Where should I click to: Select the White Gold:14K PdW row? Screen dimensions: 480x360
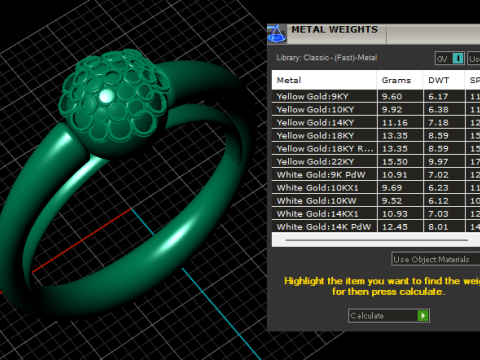(x=376, y=226)
